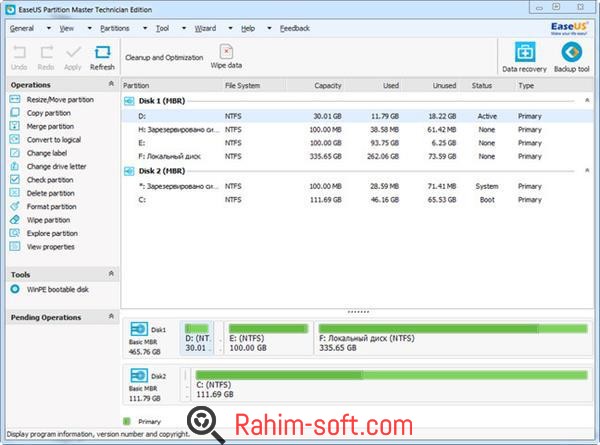
Task: Click the Refresh toolbar icon
Action: pyautogui.click(x=102, y=56)
